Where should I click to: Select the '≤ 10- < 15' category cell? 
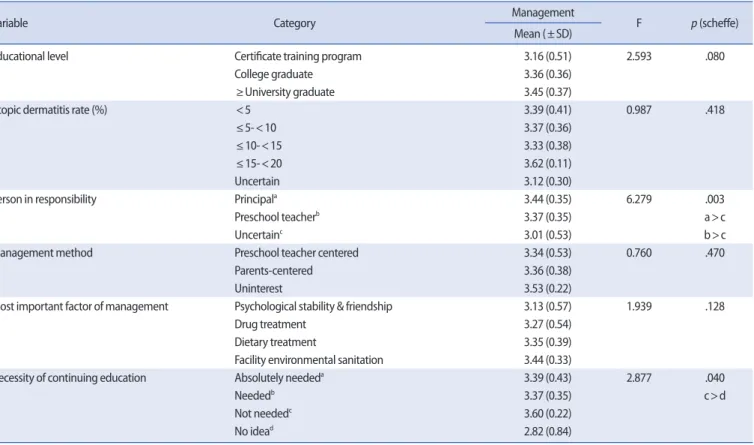tap(259, 146)
